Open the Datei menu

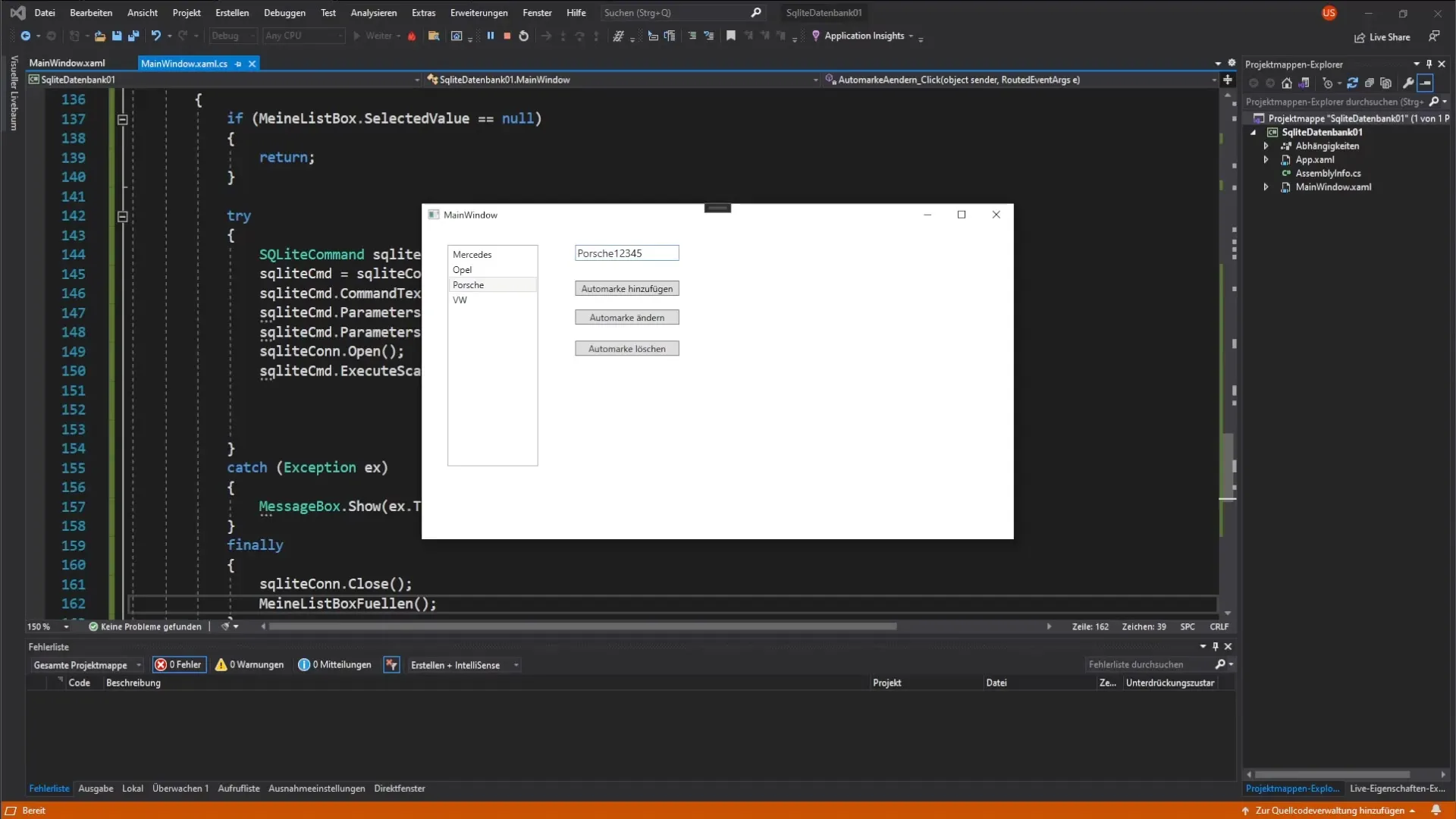(45, 13)
